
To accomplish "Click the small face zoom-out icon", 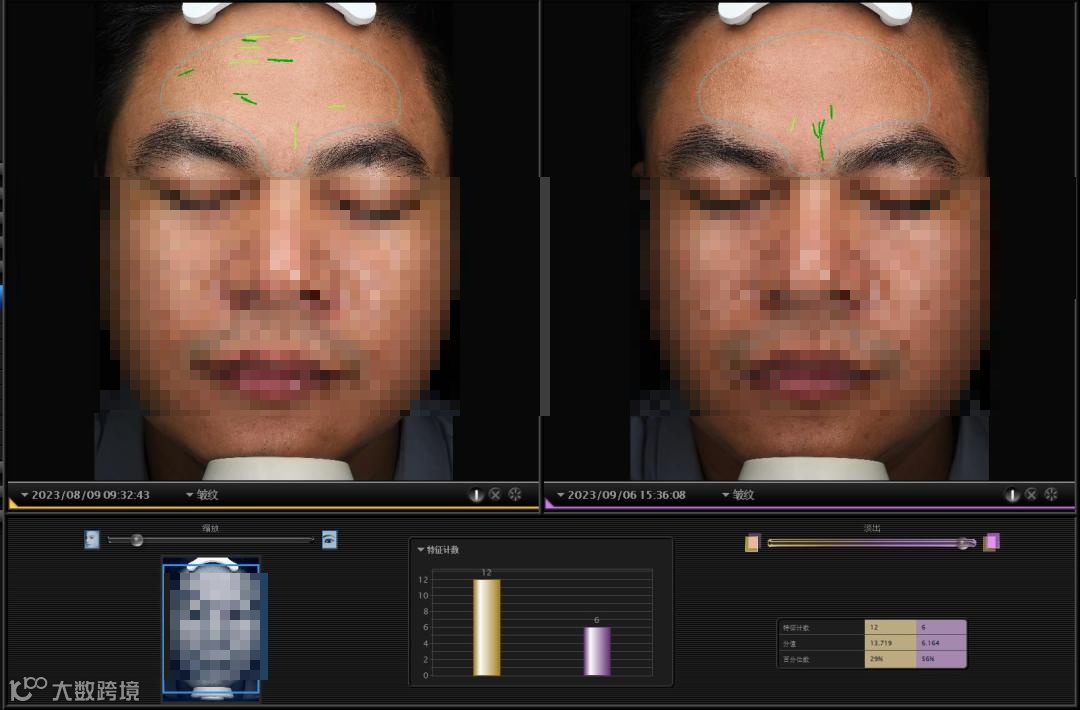I will pos(92,540).
